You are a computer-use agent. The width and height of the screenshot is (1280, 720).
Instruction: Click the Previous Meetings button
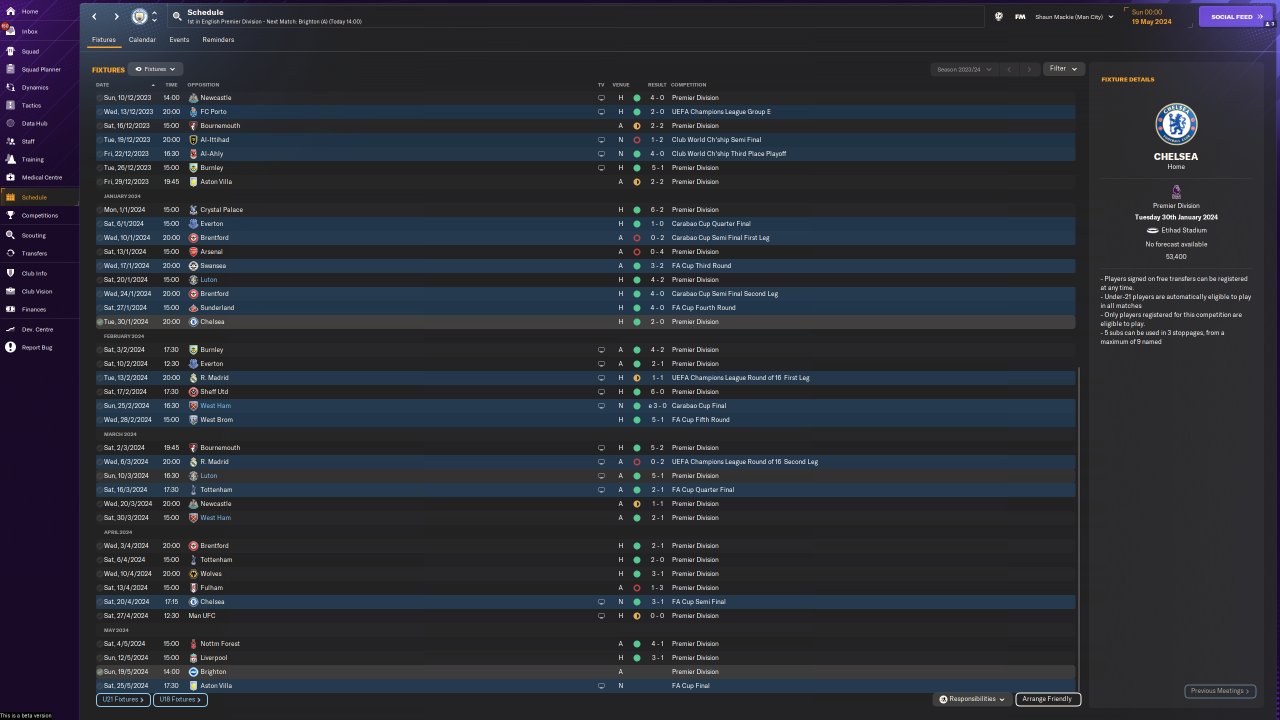pos(1220,691)
